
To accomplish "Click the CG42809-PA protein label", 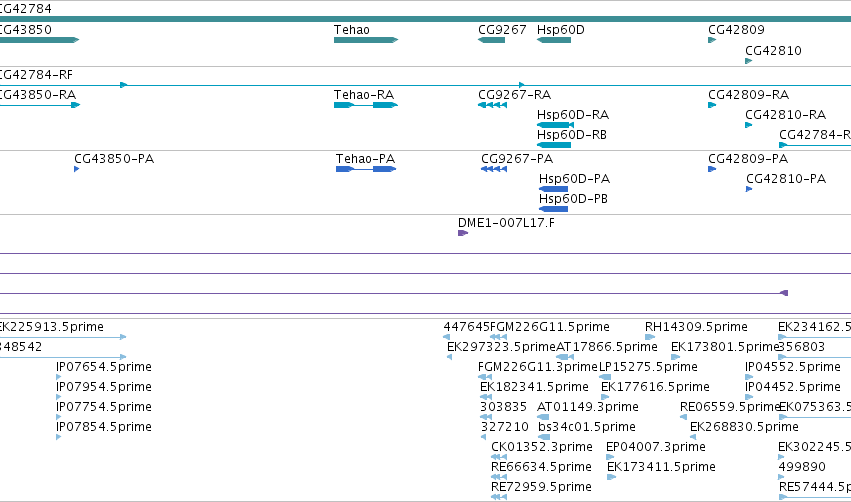I will (748, 158).
